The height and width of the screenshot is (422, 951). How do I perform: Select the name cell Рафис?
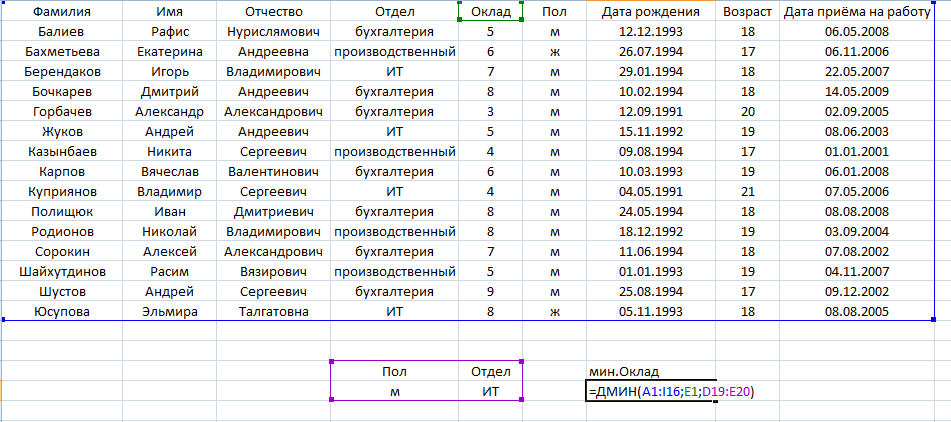tap(169, 32)
